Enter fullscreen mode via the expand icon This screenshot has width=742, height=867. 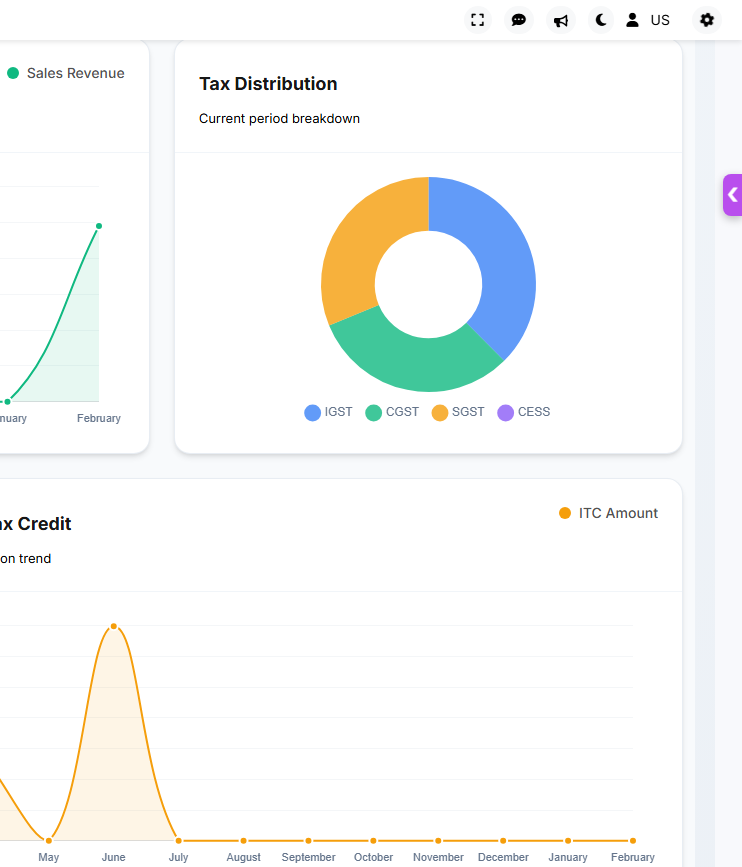coord(478,20)
